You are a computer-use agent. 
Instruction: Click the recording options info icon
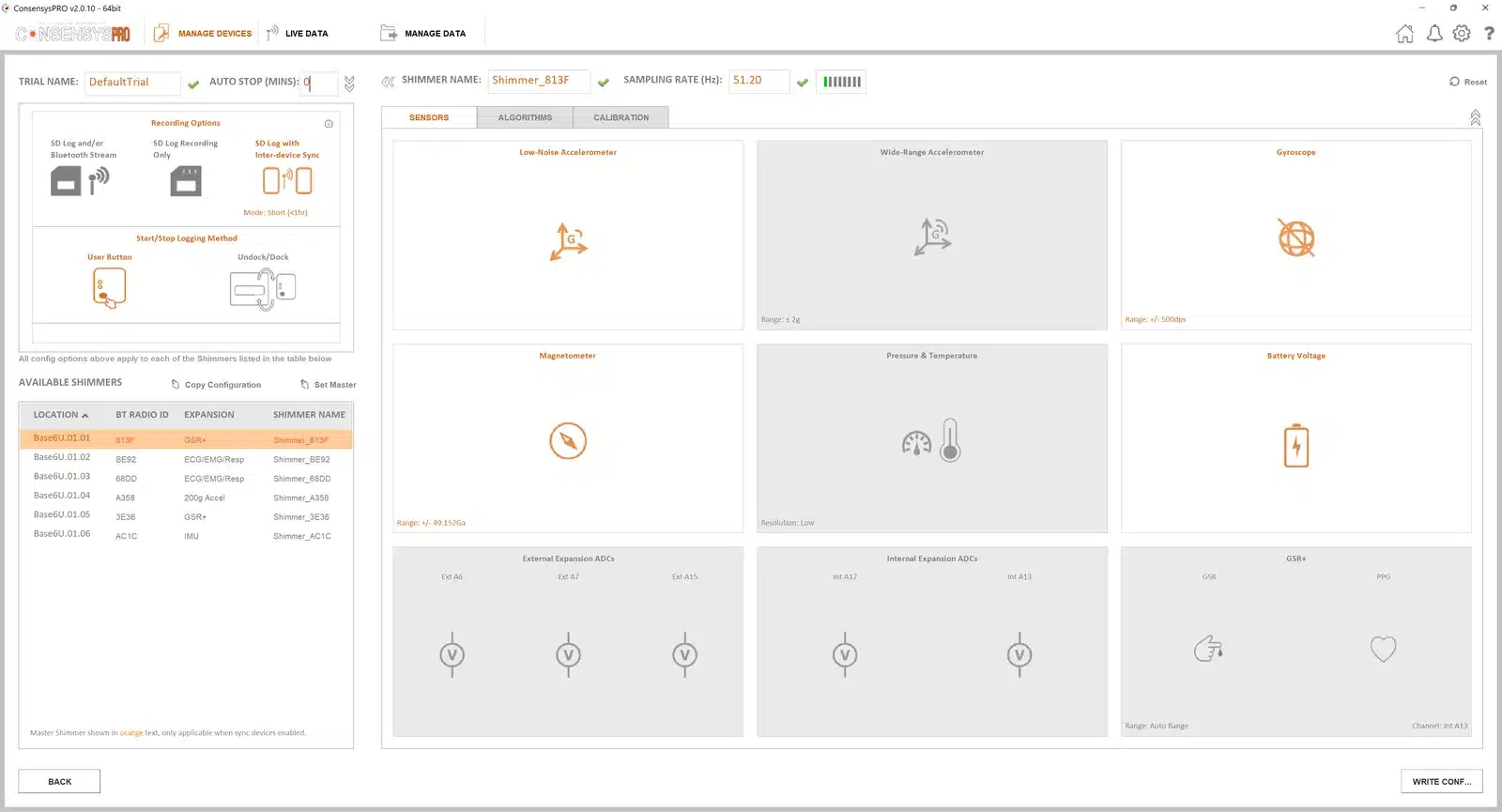coord(329,124)
